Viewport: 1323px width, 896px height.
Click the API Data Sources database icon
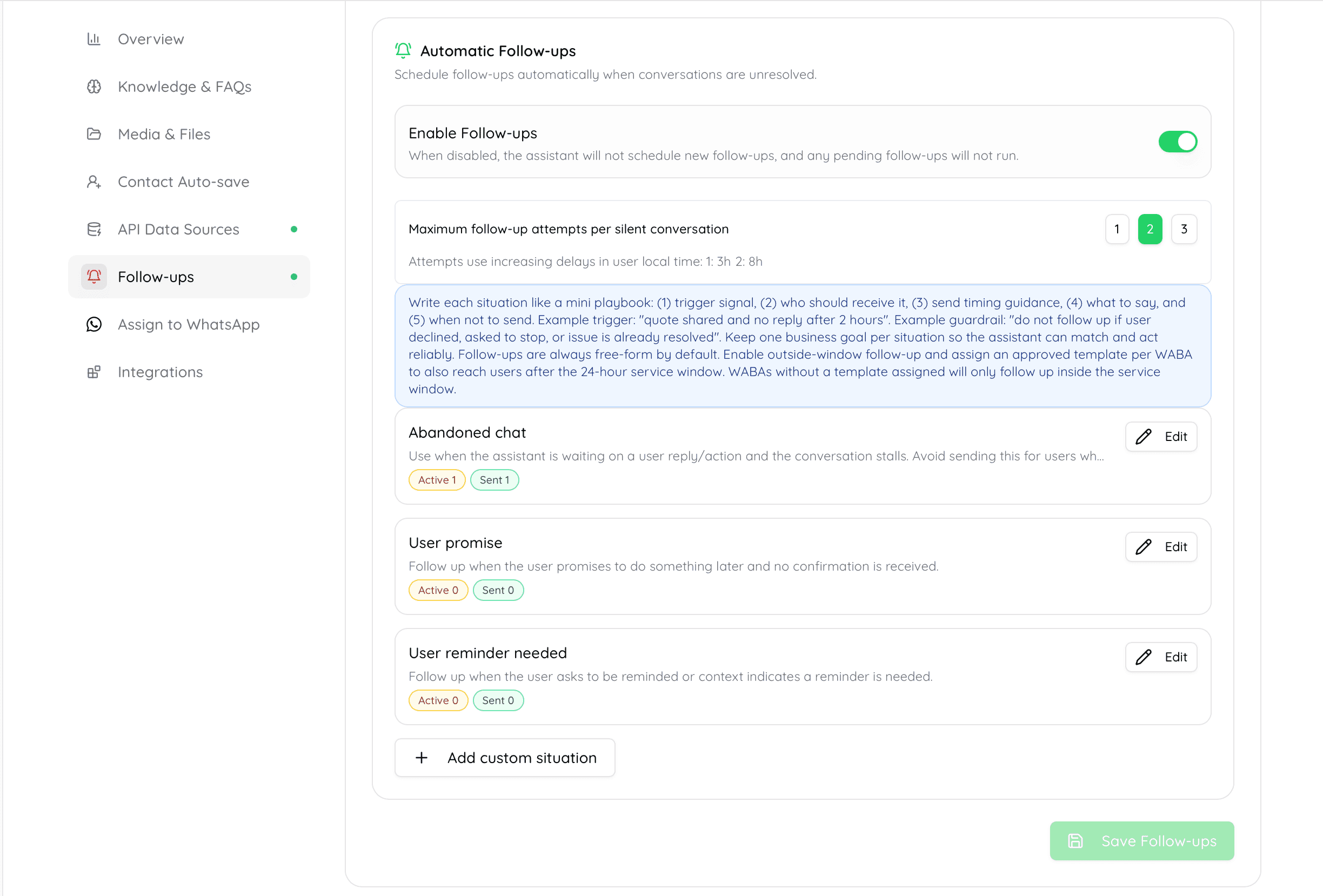[94, 230]
